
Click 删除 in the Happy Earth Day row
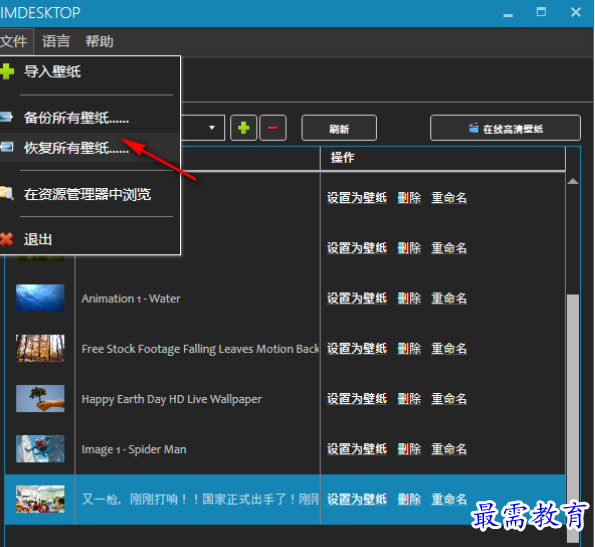(x=409, y=399)
